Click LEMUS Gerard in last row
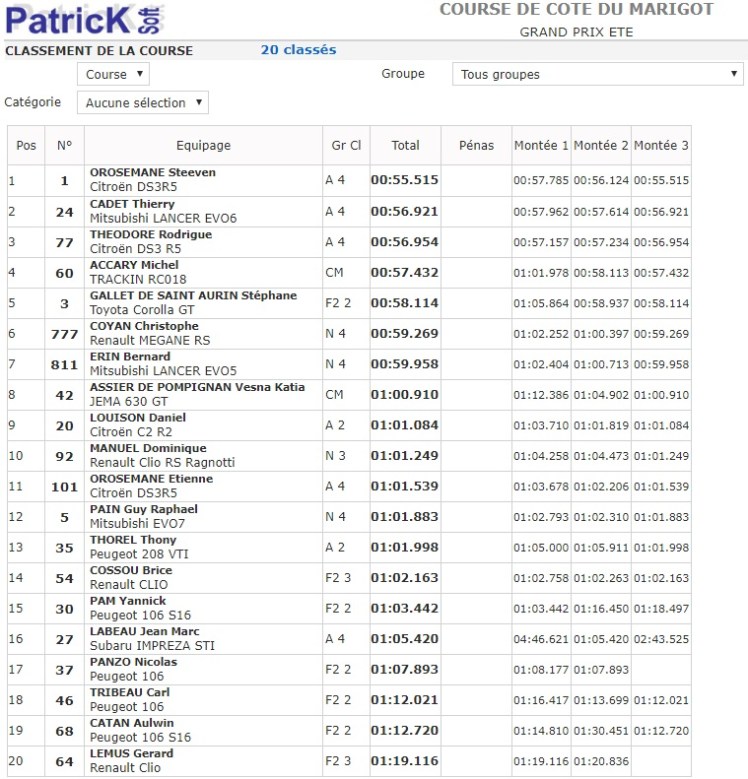 click(131, 753)
